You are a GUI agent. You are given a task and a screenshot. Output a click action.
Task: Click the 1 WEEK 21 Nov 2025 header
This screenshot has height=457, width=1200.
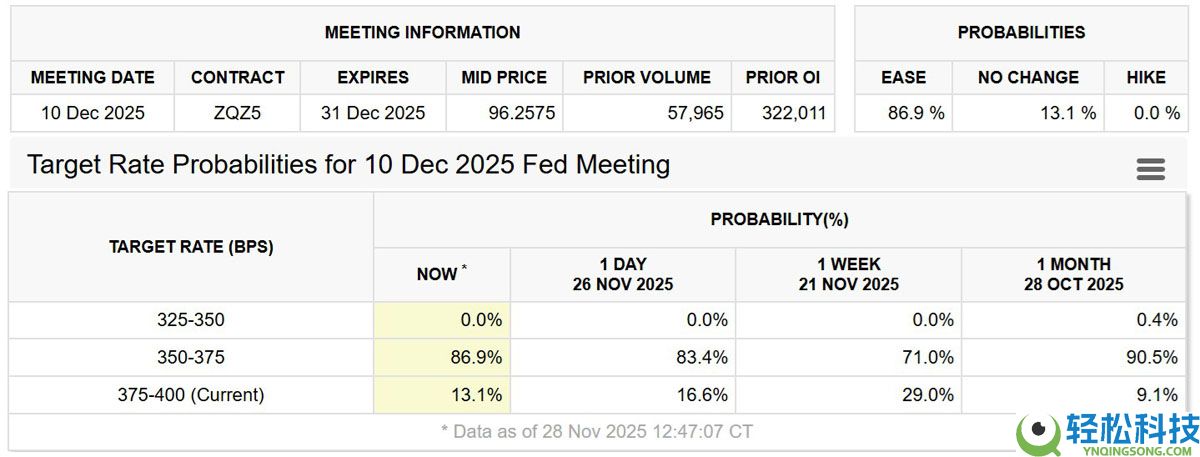pos(849,274)
